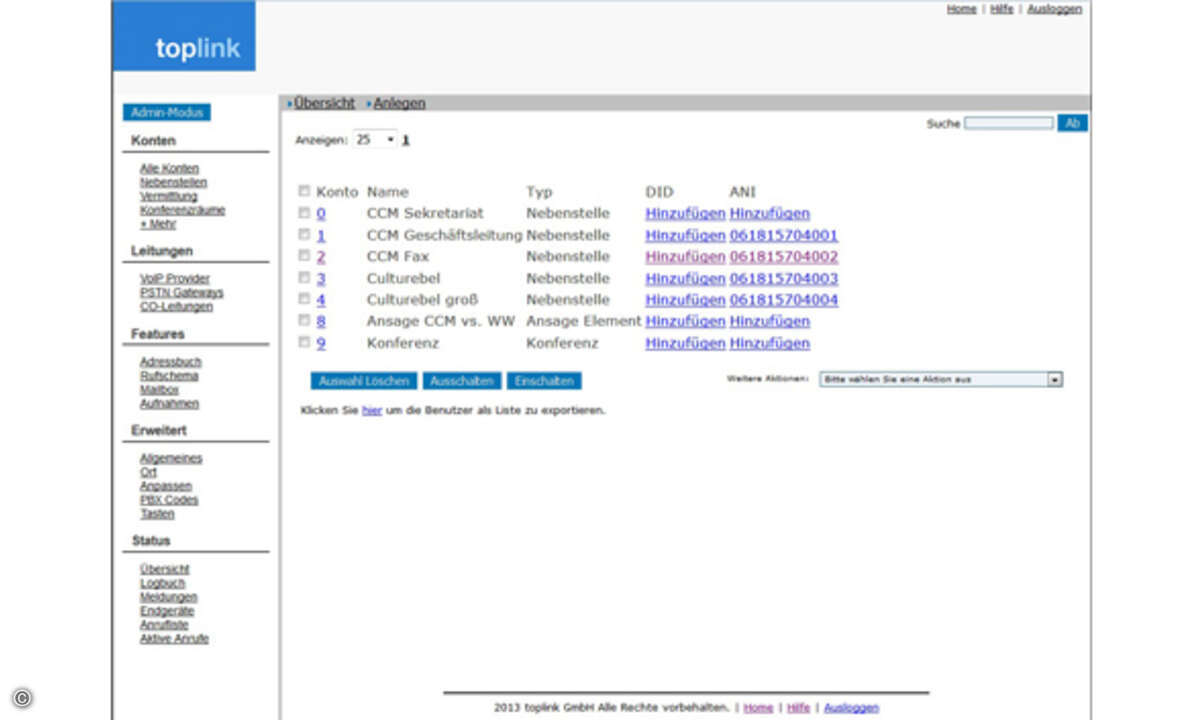Go to page 1 in pagination

pos(406,141)
